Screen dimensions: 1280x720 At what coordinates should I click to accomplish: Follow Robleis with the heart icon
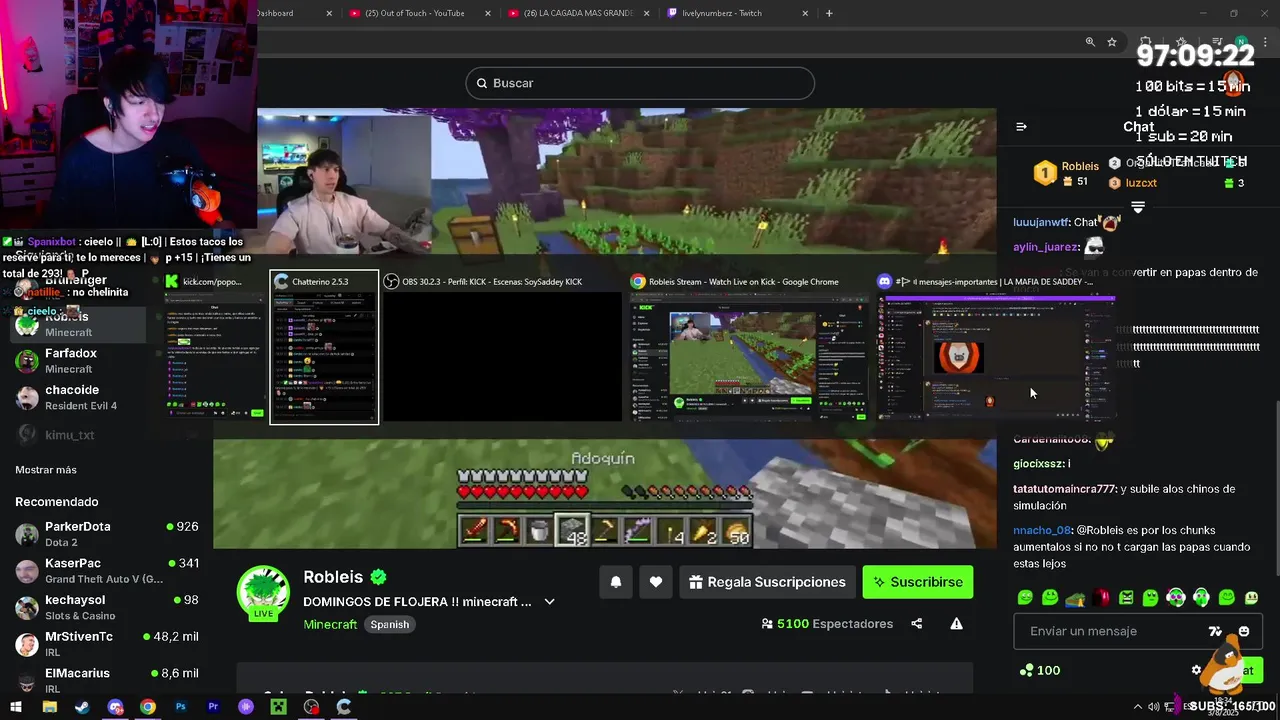[x=656, y=582]
